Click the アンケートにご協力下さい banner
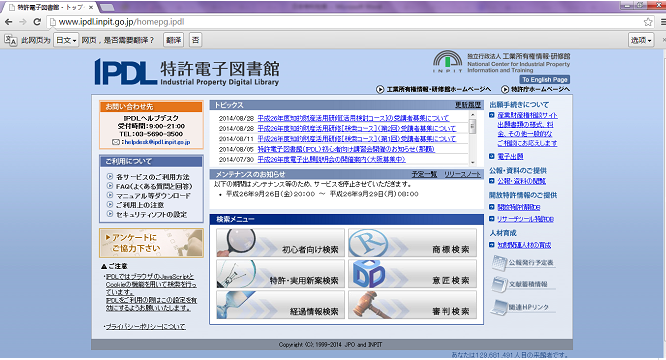666x360 pixels. tap(151, 243)
